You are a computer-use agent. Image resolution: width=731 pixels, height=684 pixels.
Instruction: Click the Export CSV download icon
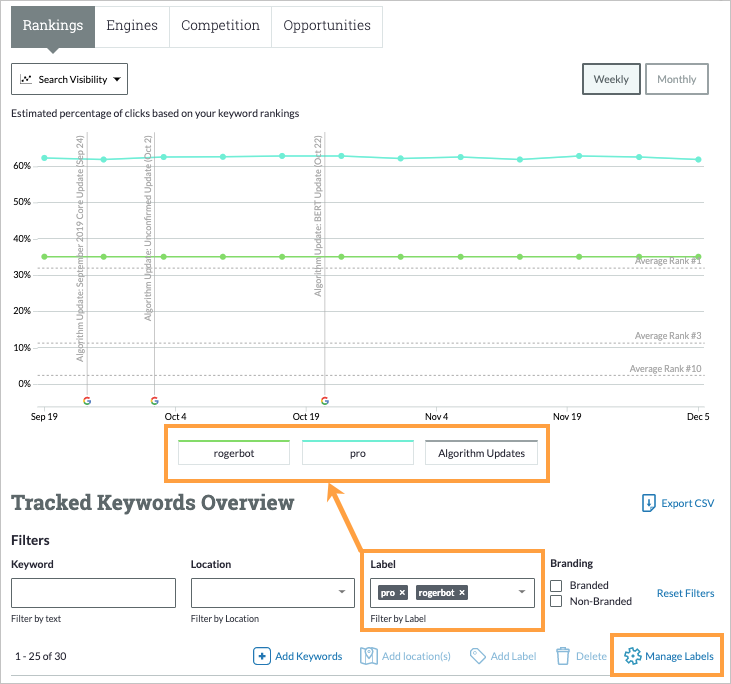click(649, 503)
